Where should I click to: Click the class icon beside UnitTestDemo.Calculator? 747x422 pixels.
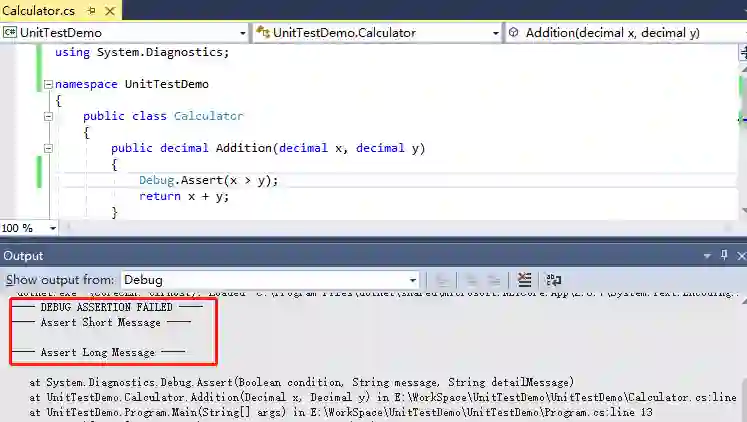tap(263, 32)
